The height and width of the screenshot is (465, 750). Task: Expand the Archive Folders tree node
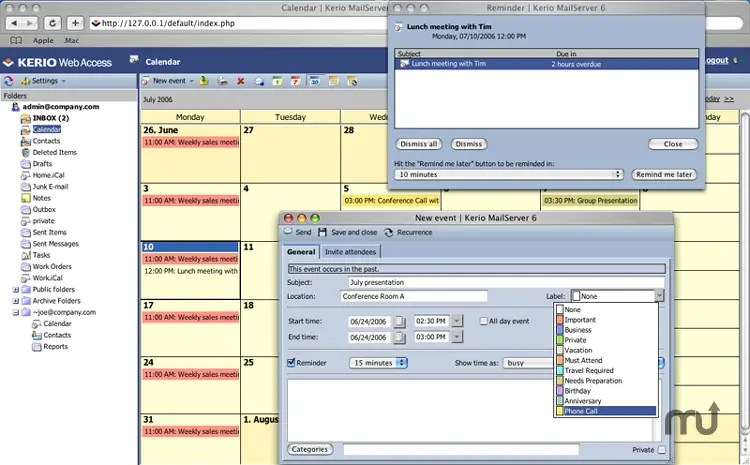point(16,301)
